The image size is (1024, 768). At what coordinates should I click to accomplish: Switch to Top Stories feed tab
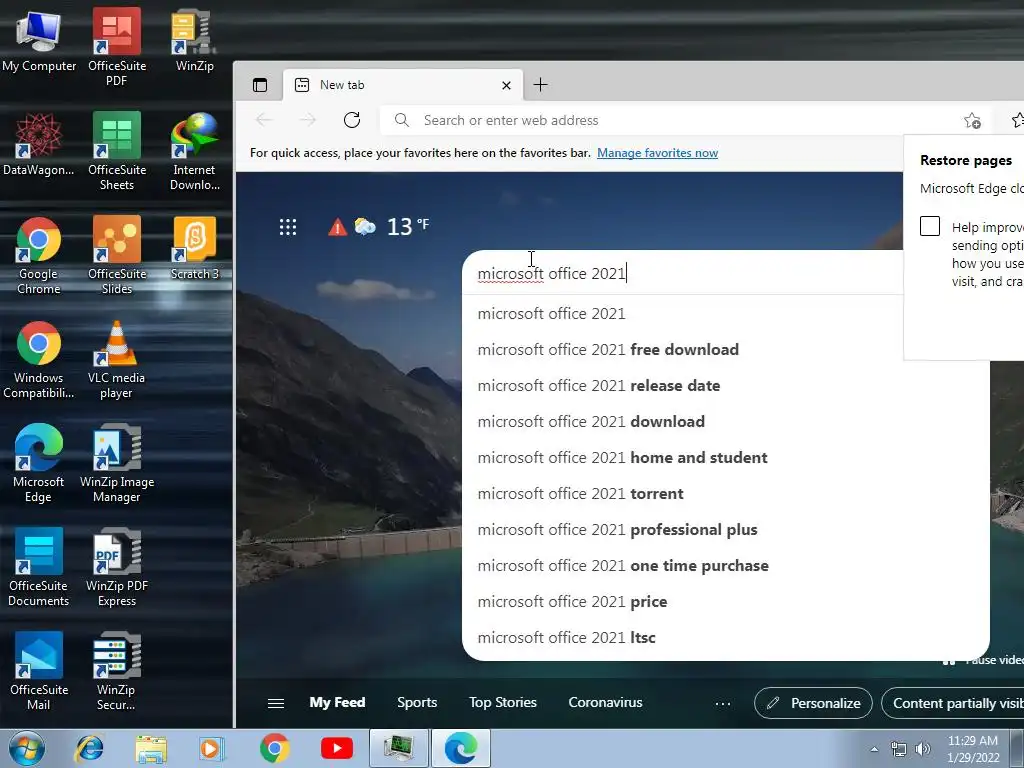503,703
